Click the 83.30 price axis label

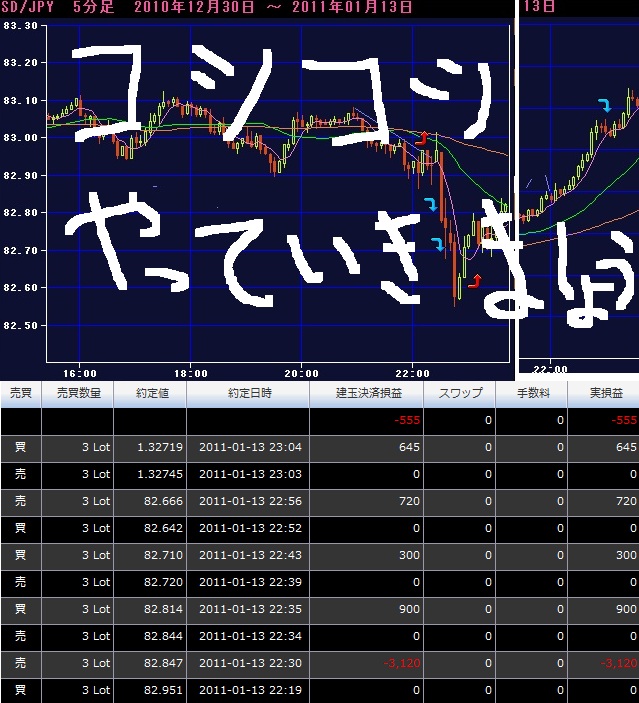21,26
